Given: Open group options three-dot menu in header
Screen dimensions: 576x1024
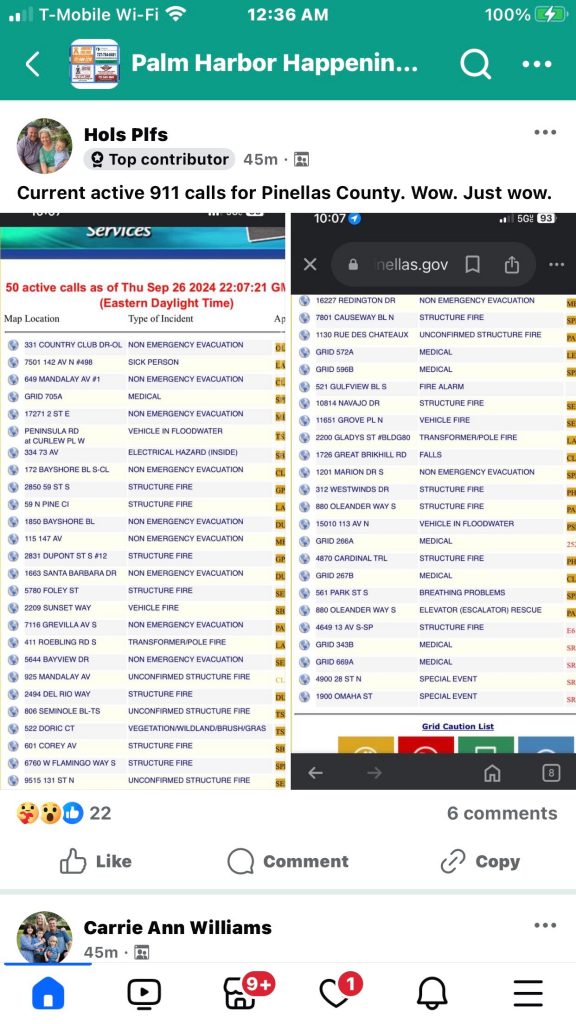Looking at the screenshot, I should tap(537, 64).
